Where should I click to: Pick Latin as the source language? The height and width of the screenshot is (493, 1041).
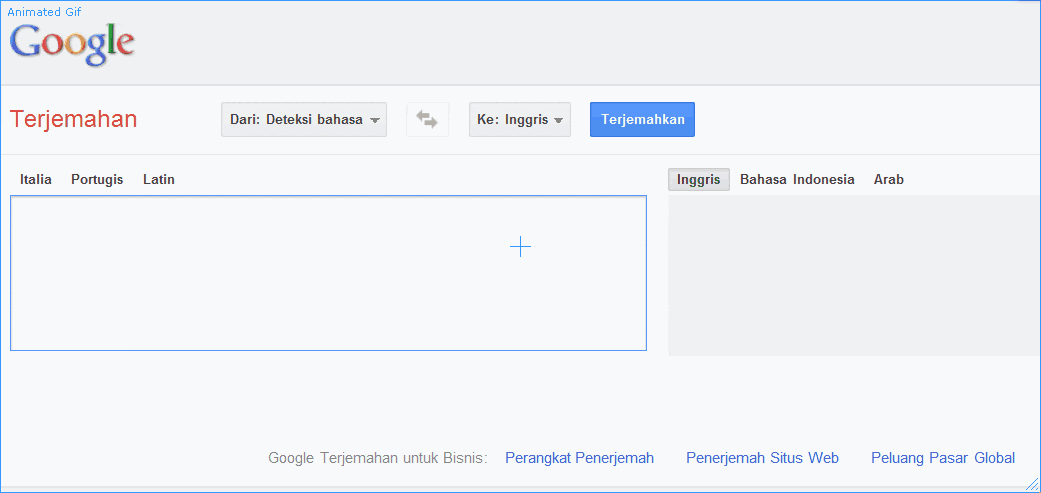click(x=159, y=179)
